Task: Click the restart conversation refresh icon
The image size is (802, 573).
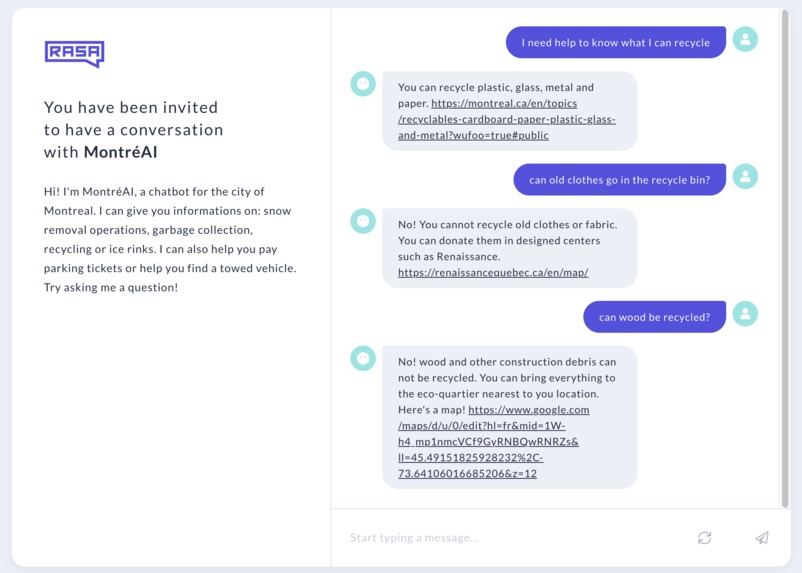Action: click(704, 538)
